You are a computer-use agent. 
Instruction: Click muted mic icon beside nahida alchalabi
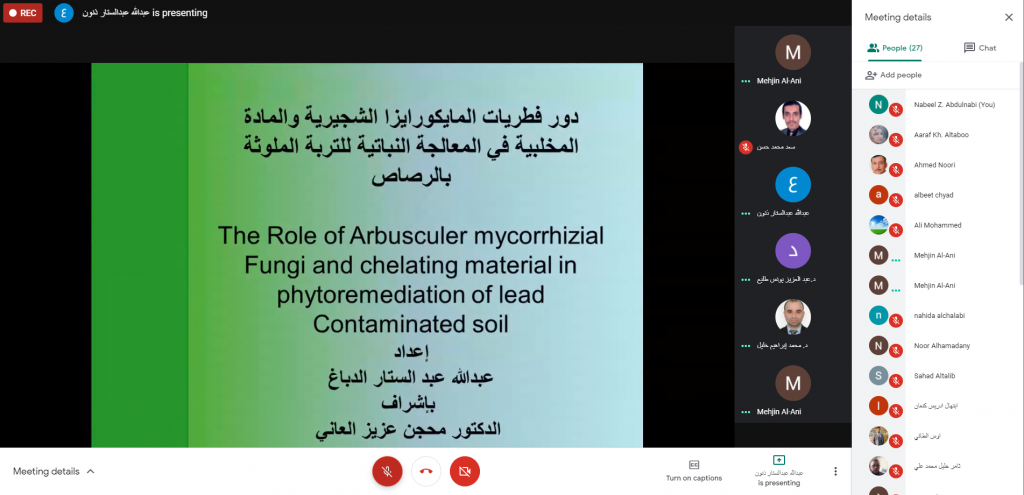pyautogui.click(x=897, y=316)
